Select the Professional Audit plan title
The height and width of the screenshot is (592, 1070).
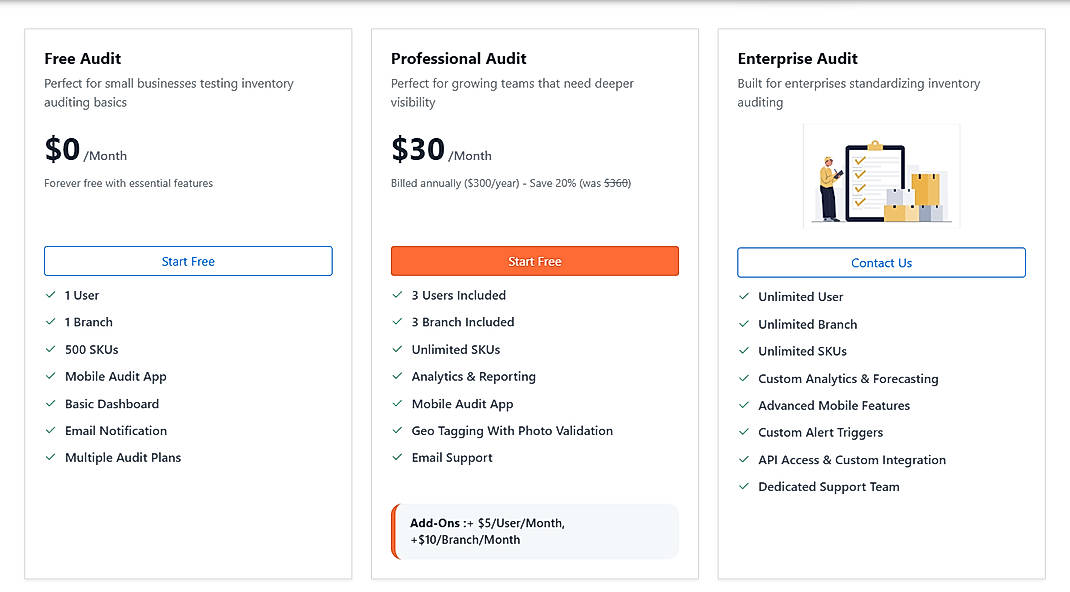tap(459, 59)
